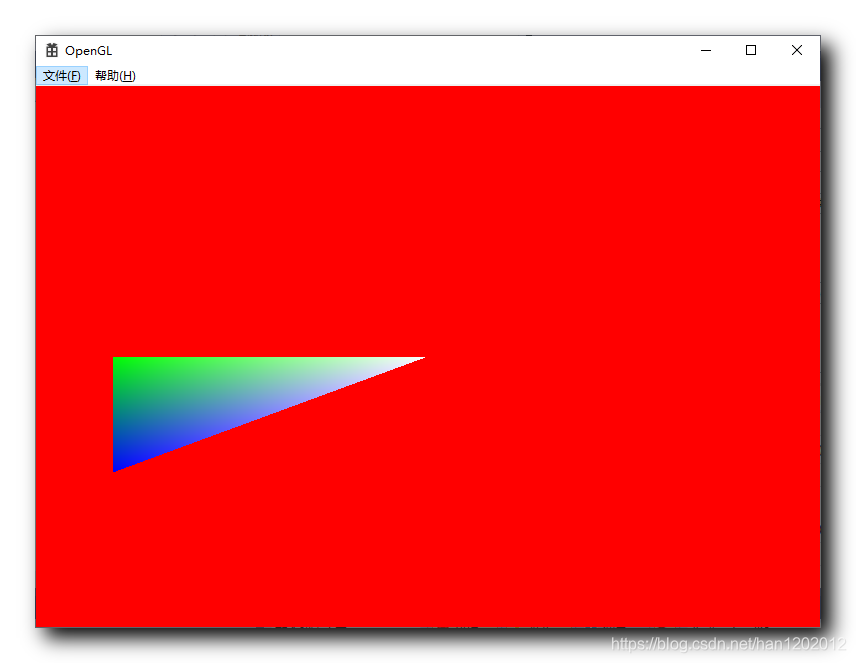Click the OpenGL application icon in the title bar
The height and width of the screenshot is (663, 856).
(x=51, y=50)
